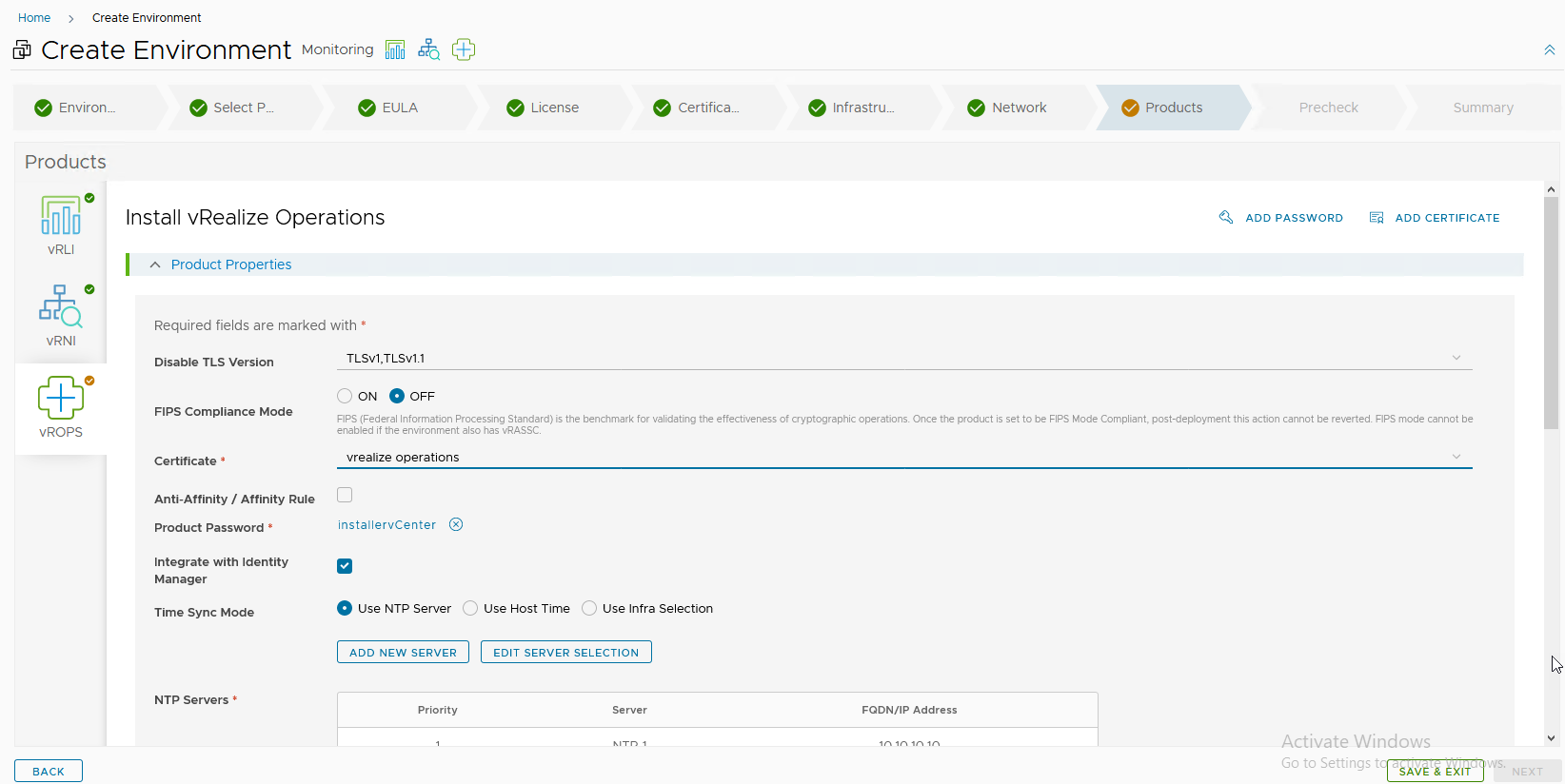Open the Certificate dropdown
1565x784 pixels.
tap(903, 458)
